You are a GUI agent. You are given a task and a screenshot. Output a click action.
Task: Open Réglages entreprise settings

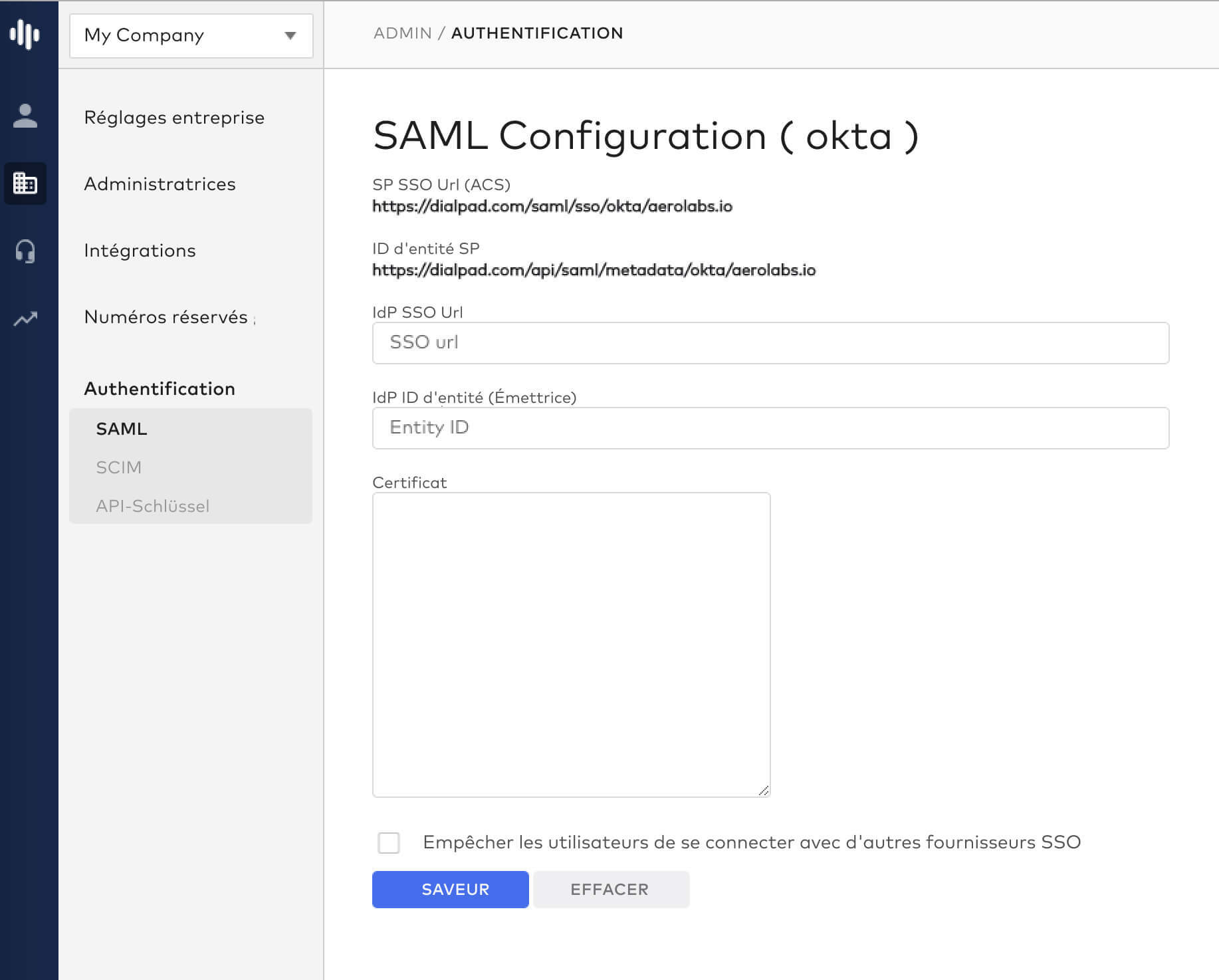pyautogui.click(x=174, y=118)
